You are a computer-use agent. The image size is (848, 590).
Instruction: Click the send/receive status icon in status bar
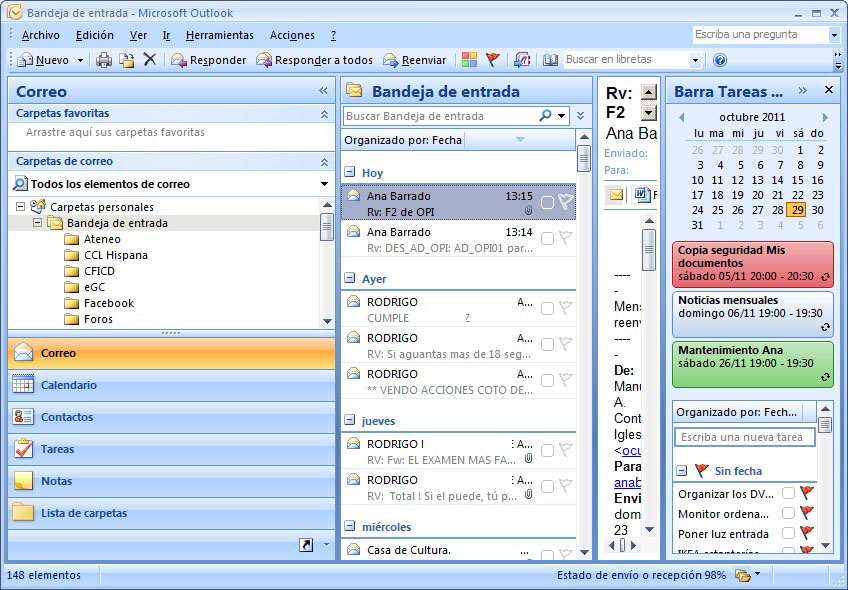tap(743, 575)
